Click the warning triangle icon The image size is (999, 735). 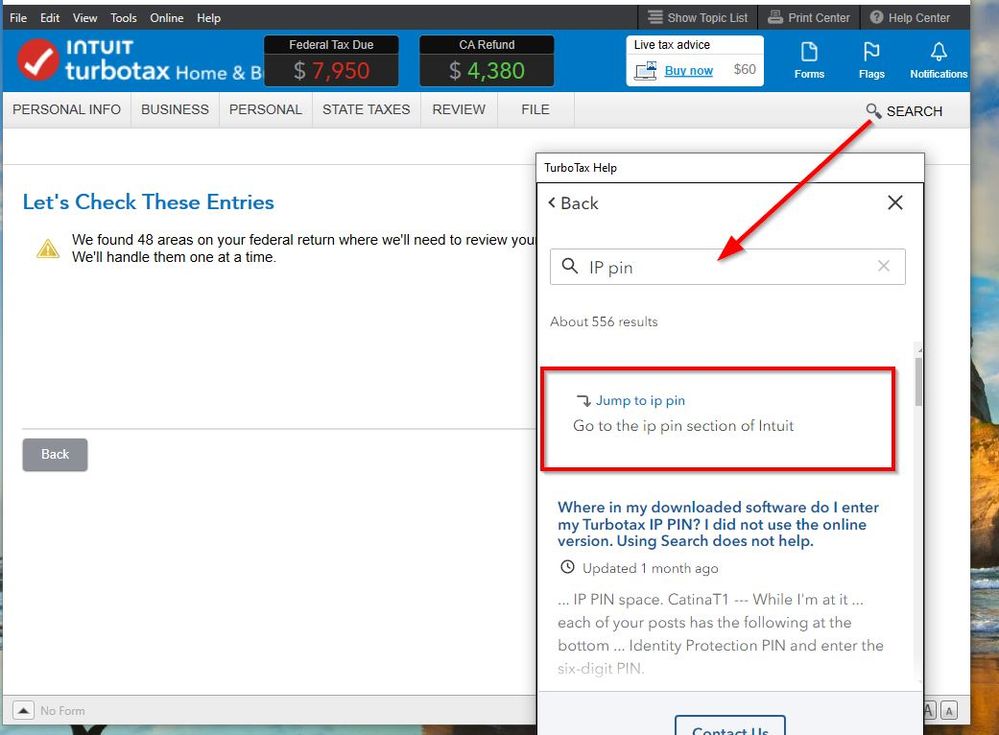[48, 248]
